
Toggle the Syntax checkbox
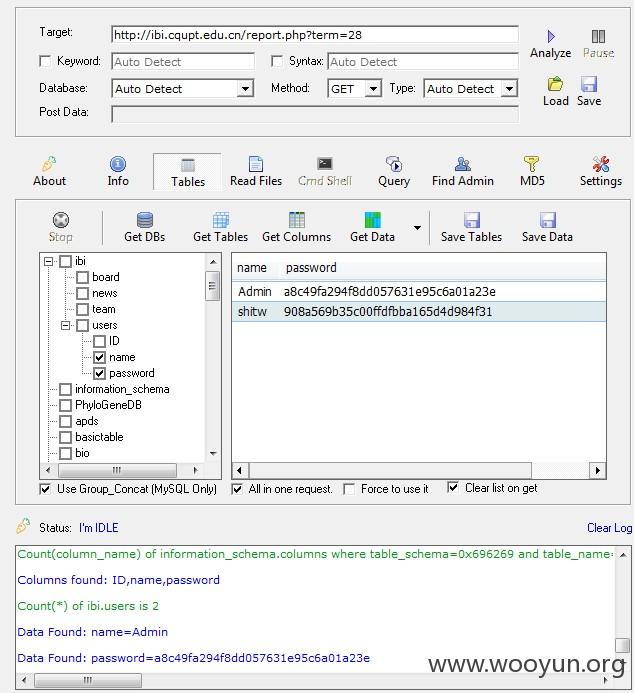point(277,61)
